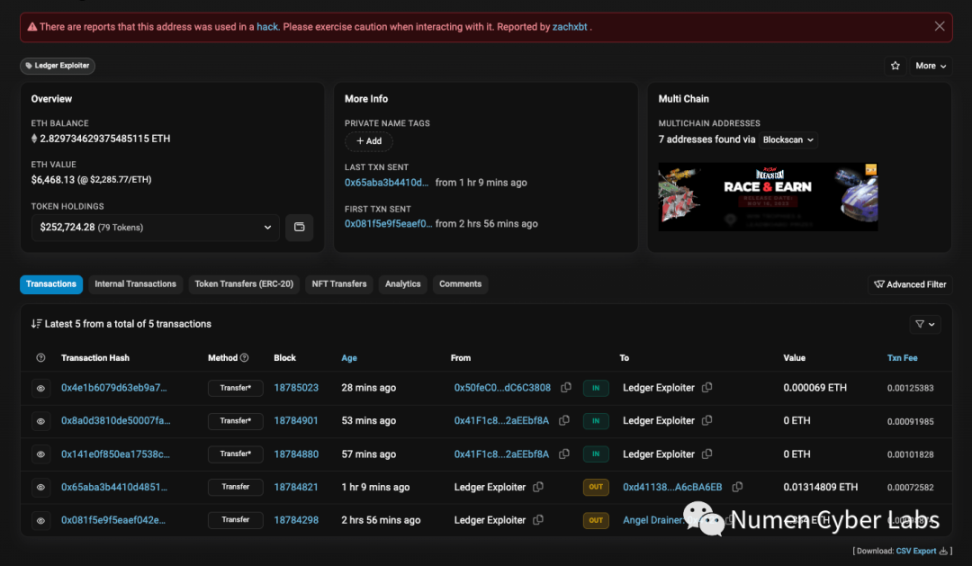The image size is (972, 566).
Task: Open Token Transfers (ERC-20) tab
Action: pyautogui.click(x=244, y=284)
